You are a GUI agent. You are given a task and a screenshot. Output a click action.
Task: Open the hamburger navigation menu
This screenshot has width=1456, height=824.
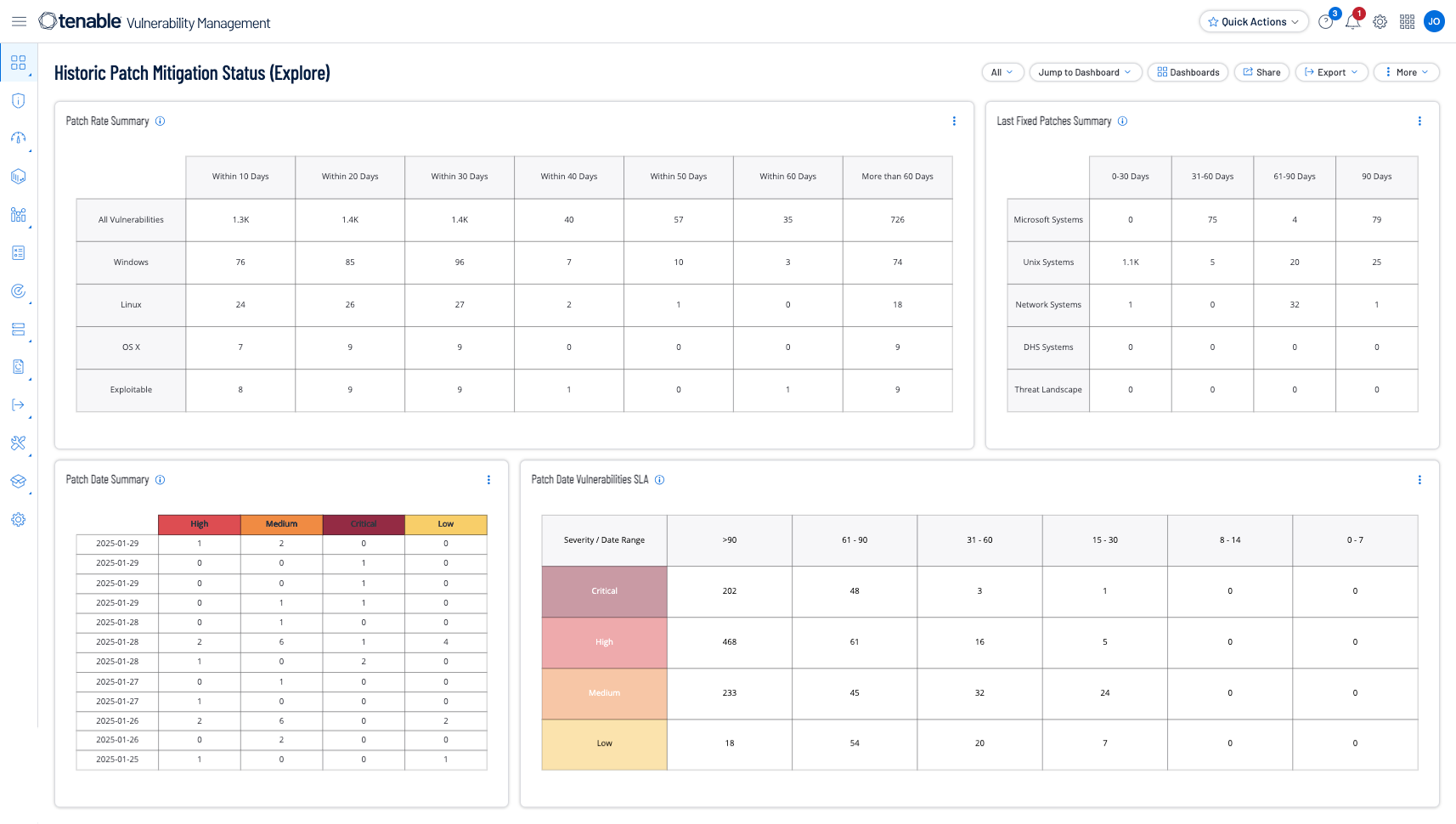click(x=19, y=22)
